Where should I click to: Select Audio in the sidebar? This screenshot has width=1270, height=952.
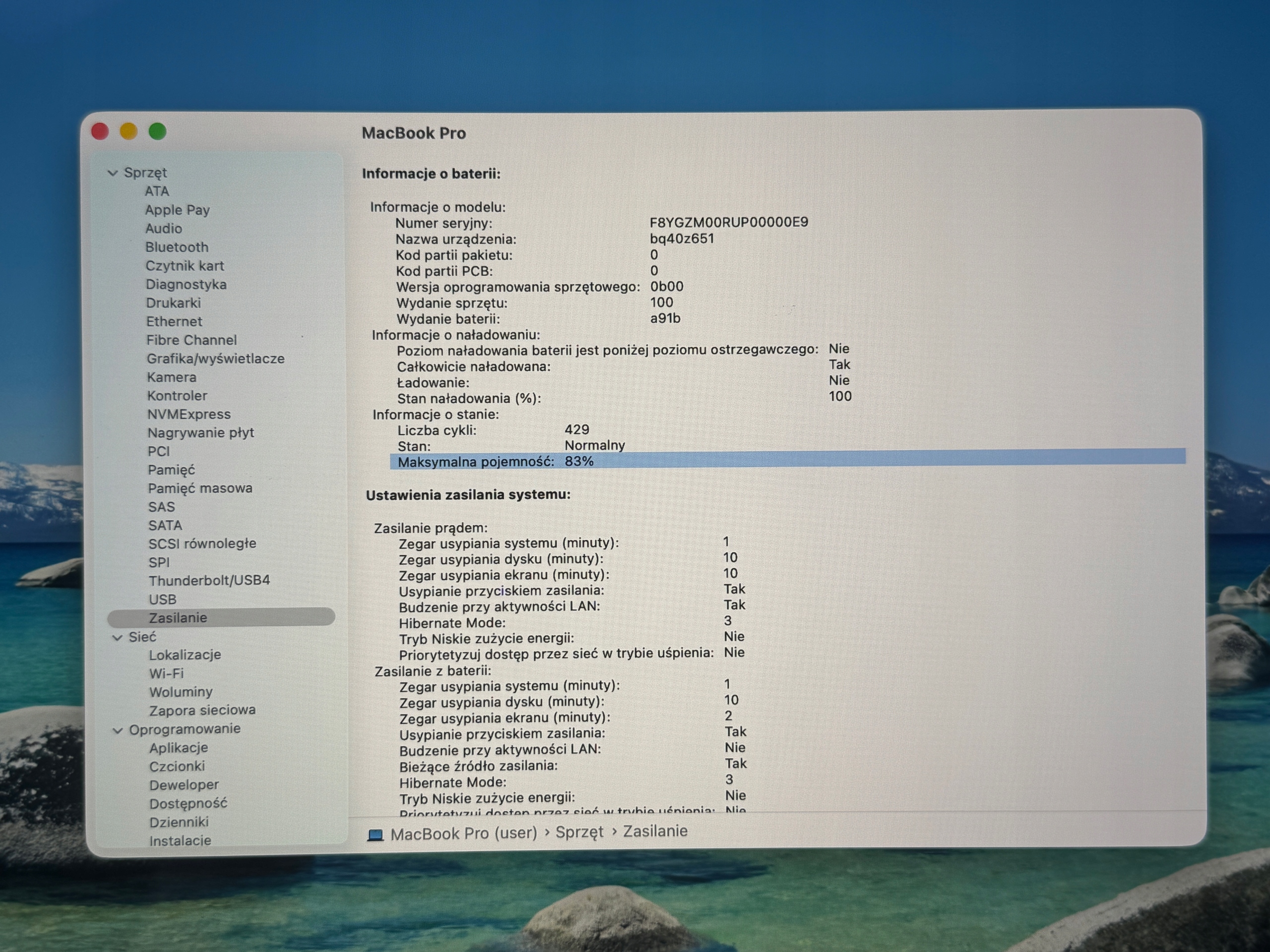coord(164,229)
